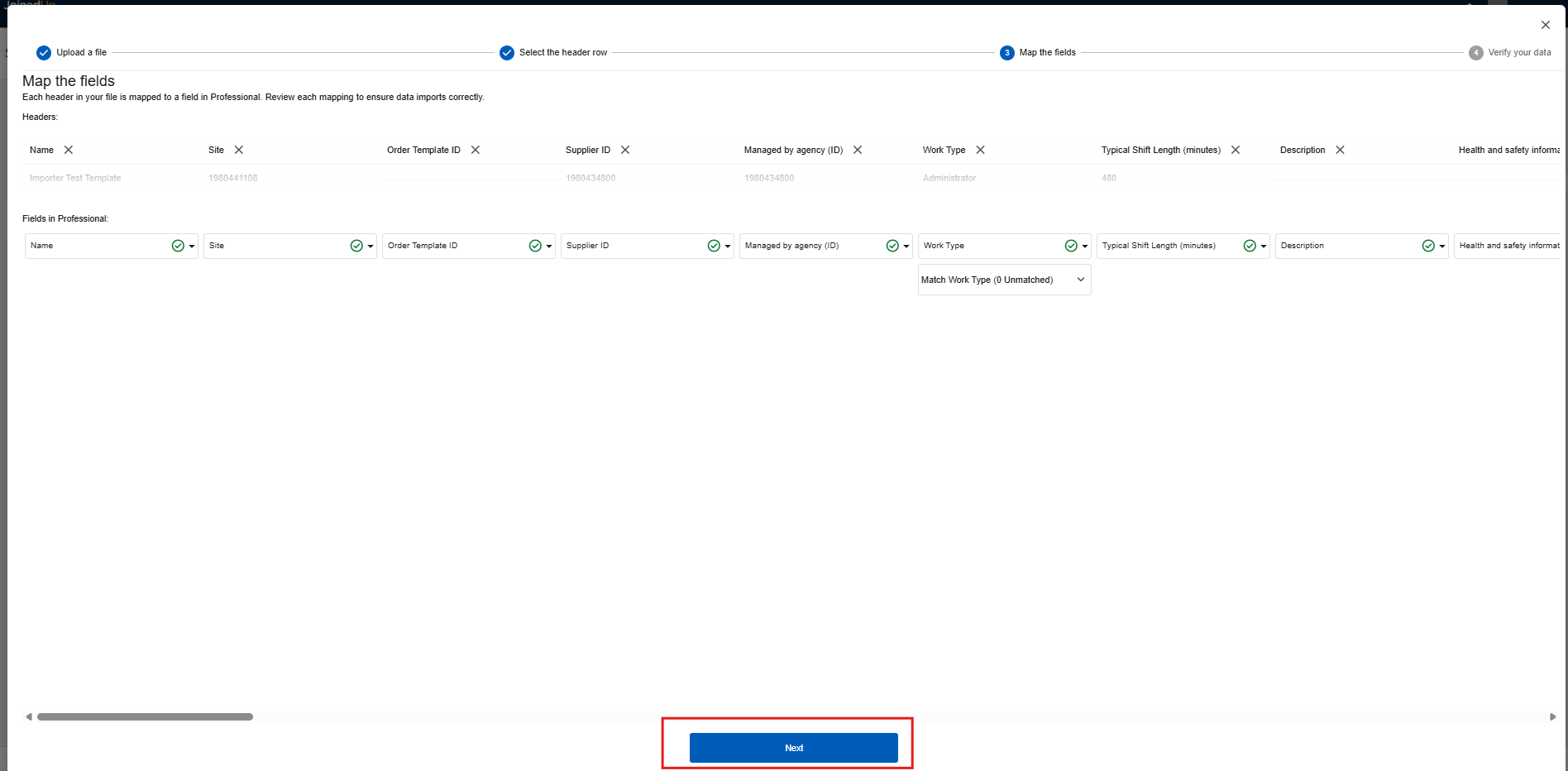Expand the Match Work Type selector
The width and height of the screenshot is (1568, 771).
(x=1004, y=280)
